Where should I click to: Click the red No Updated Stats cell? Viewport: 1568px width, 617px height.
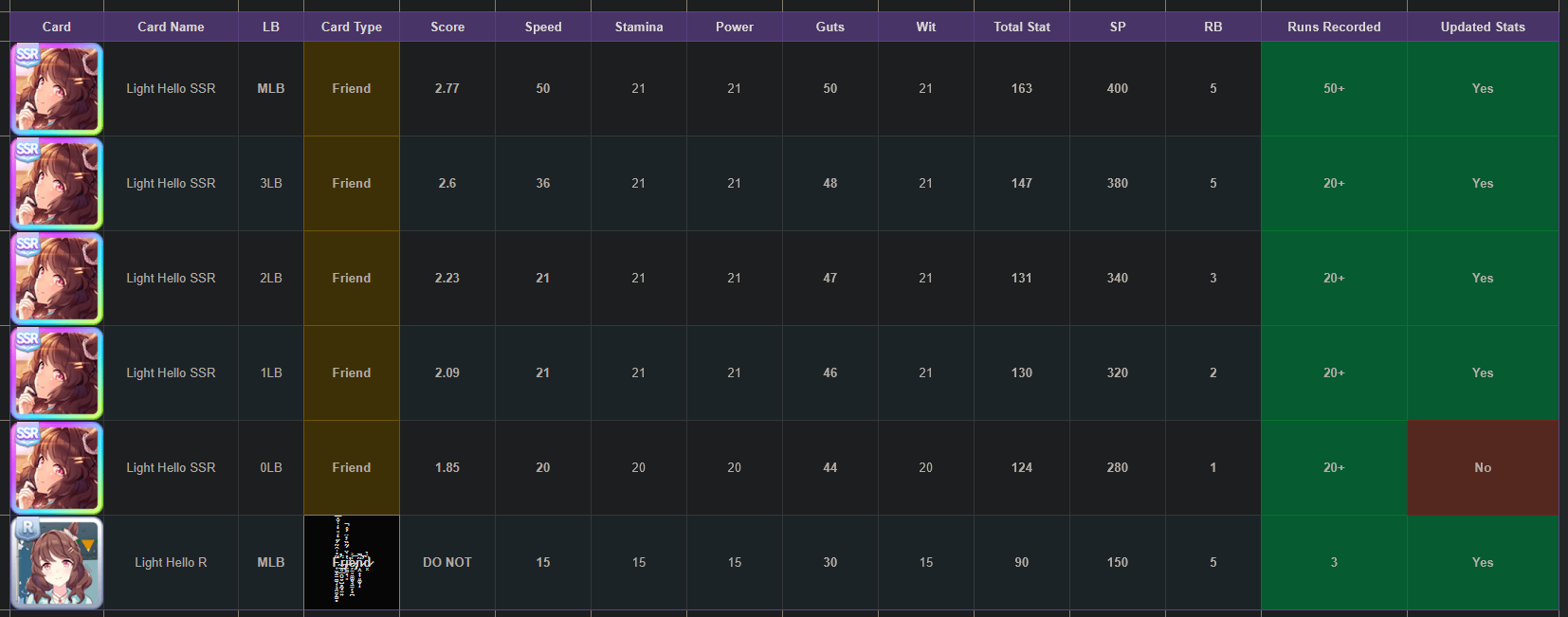pos(1483,467)
